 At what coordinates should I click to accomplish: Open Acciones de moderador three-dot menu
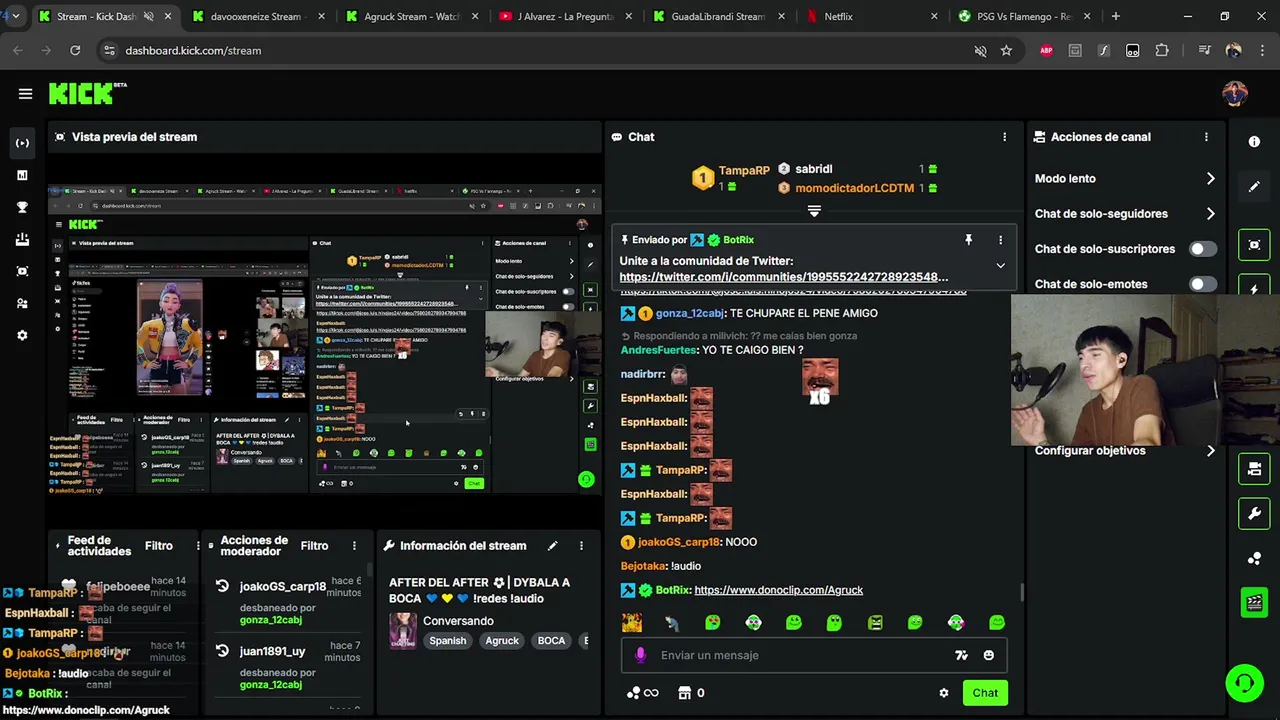pos(354,546)
